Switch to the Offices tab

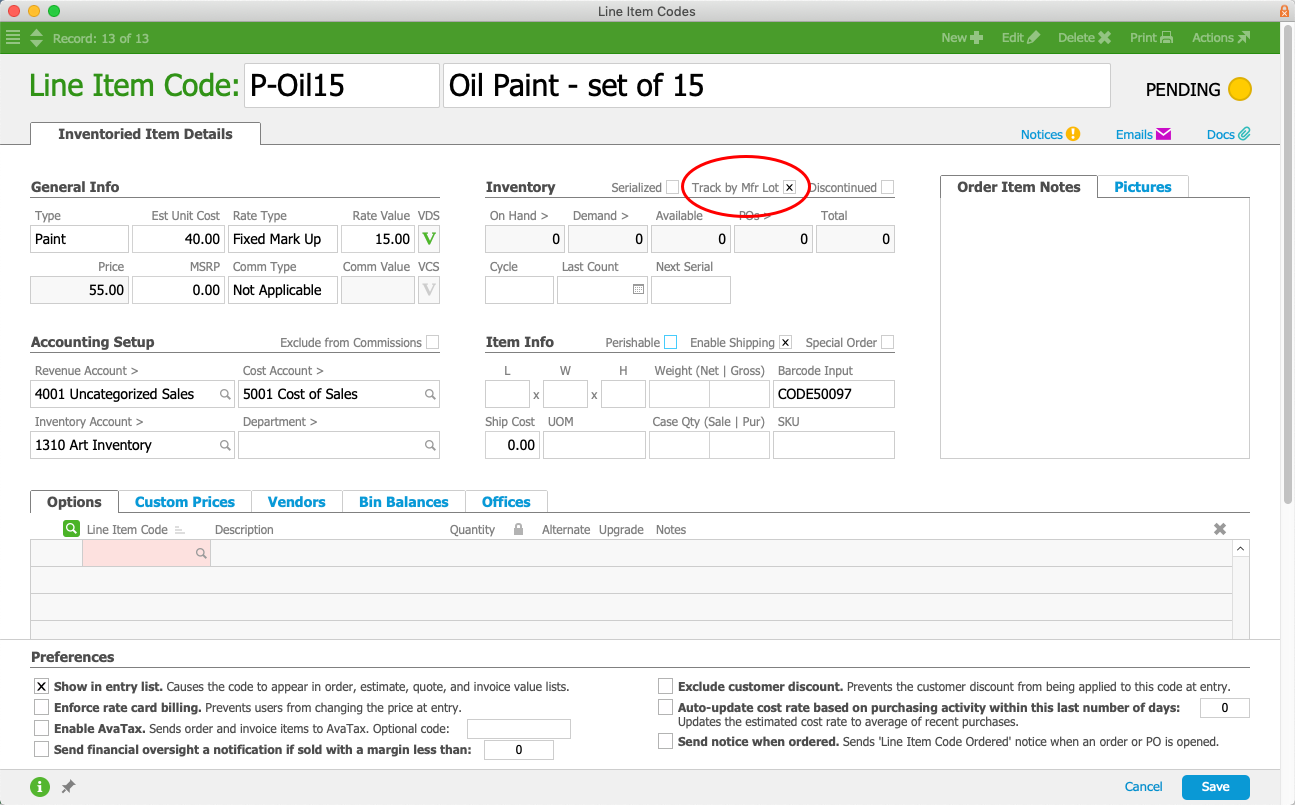point(506,502)
